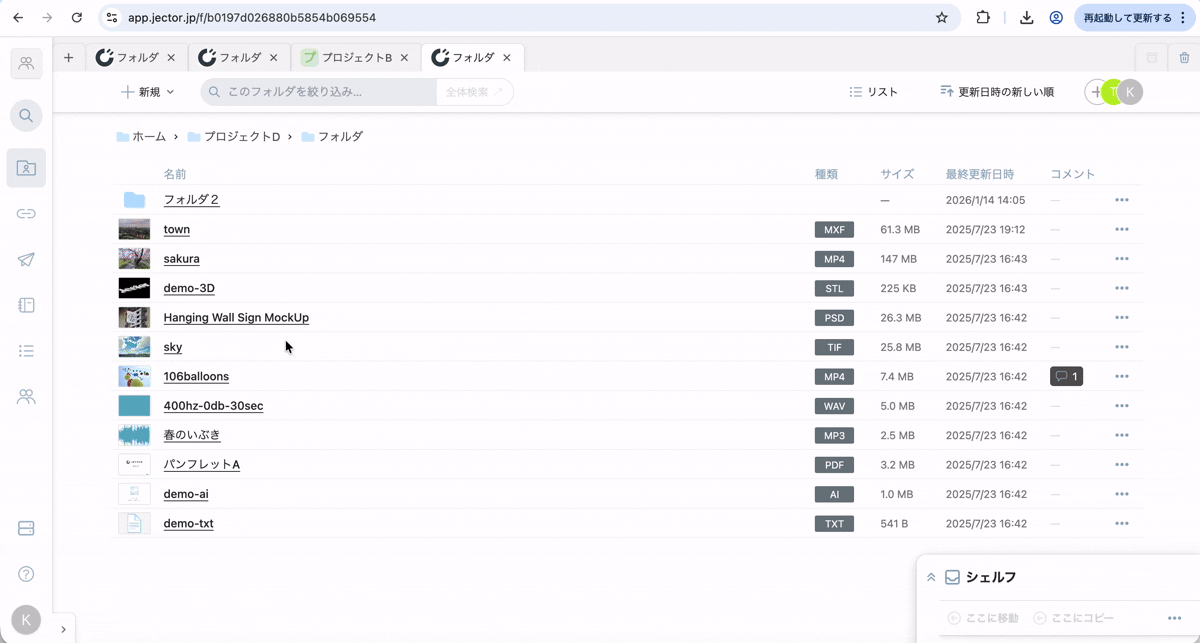Click the trash icon at top right
Screen dimensions: 1200x643
click(1184, 58)
